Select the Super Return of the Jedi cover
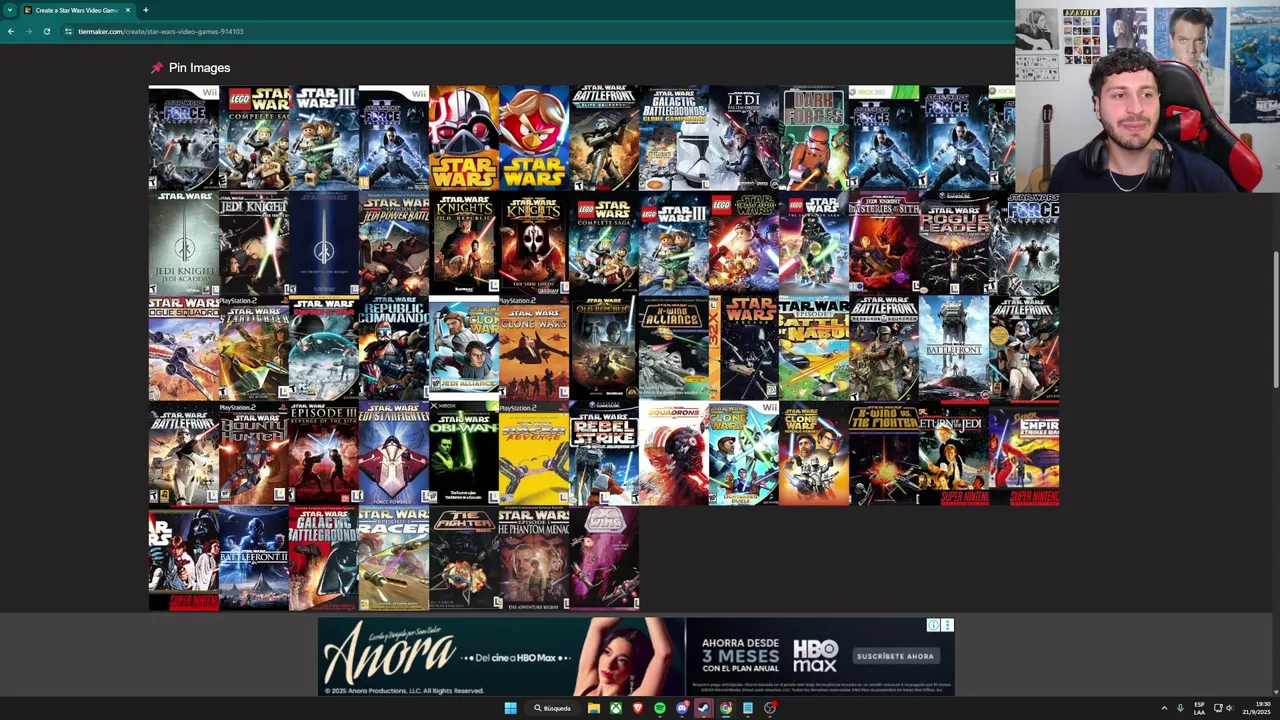The image size is (1280, 720). pos(954,453)
